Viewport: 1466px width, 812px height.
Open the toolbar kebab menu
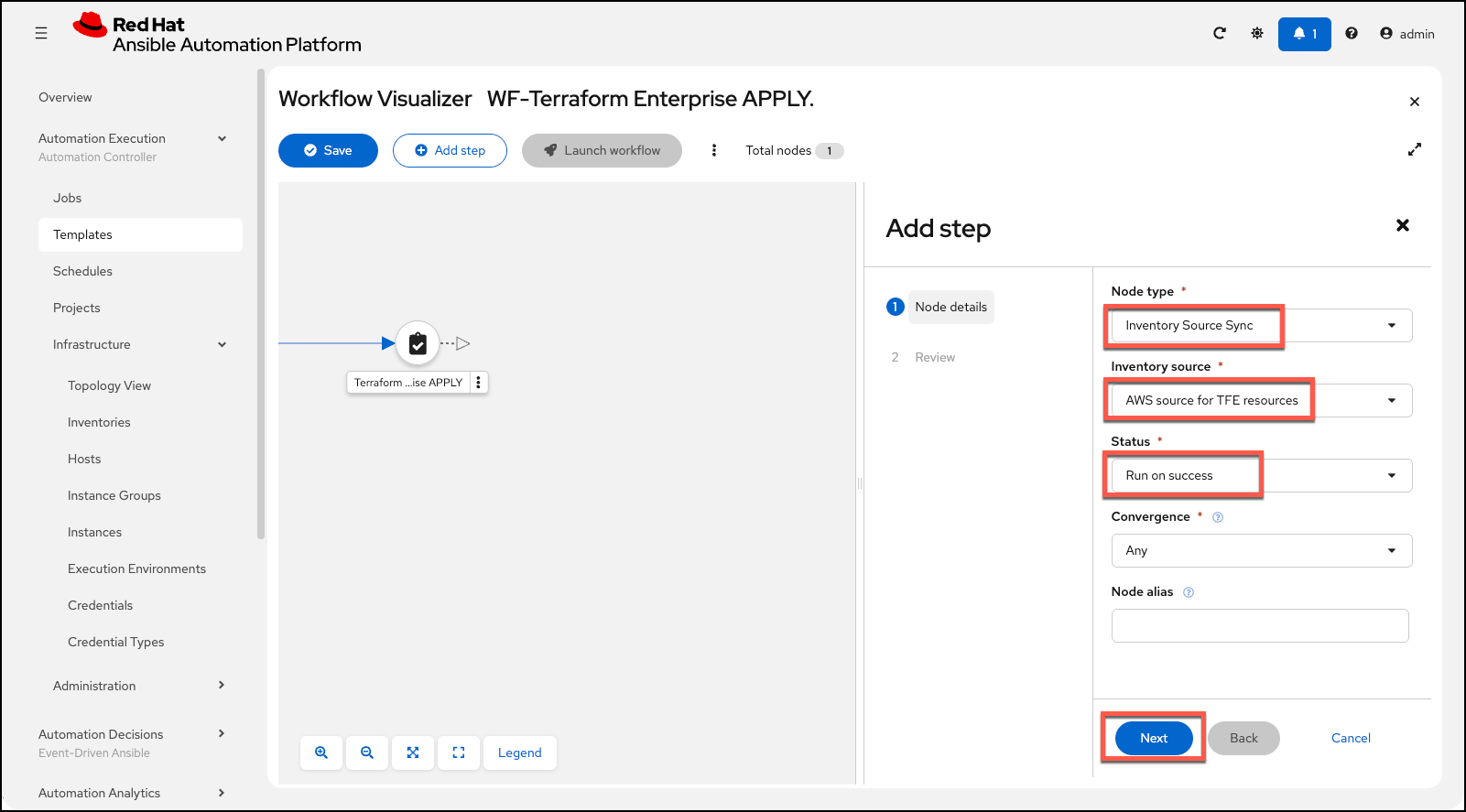tap(714, 150)
